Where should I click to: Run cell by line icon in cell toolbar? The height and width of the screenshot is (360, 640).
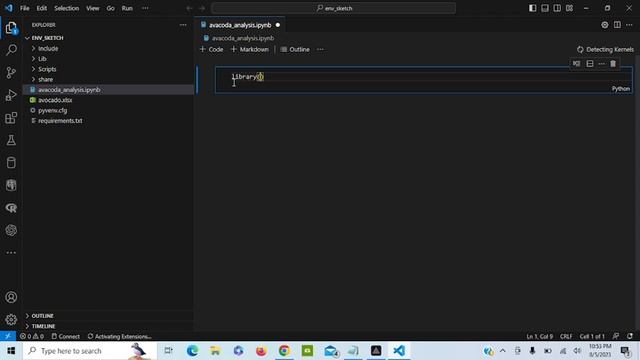pos(576,64)
